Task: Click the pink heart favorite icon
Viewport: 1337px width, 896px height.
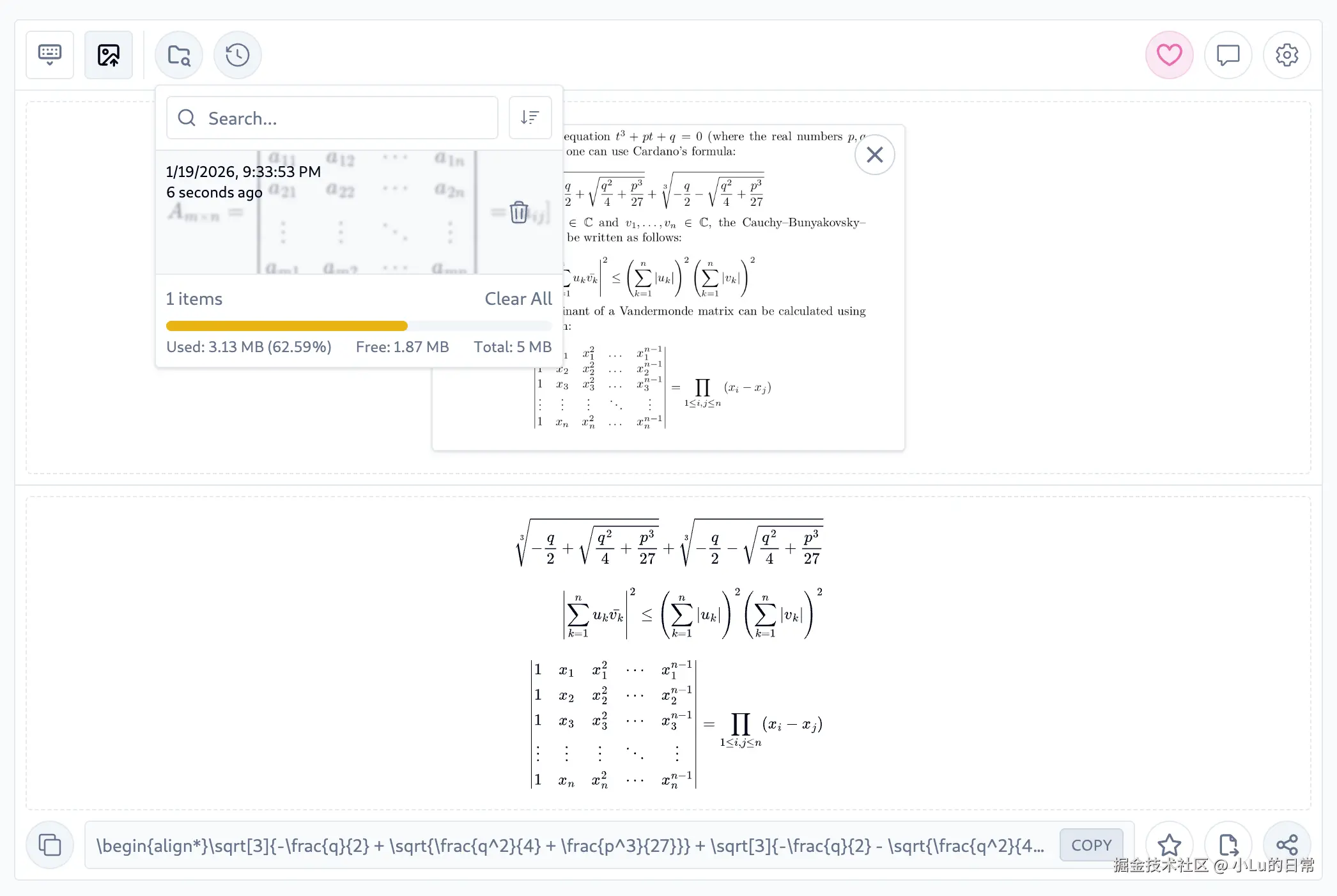Action: pos(1169,55)
